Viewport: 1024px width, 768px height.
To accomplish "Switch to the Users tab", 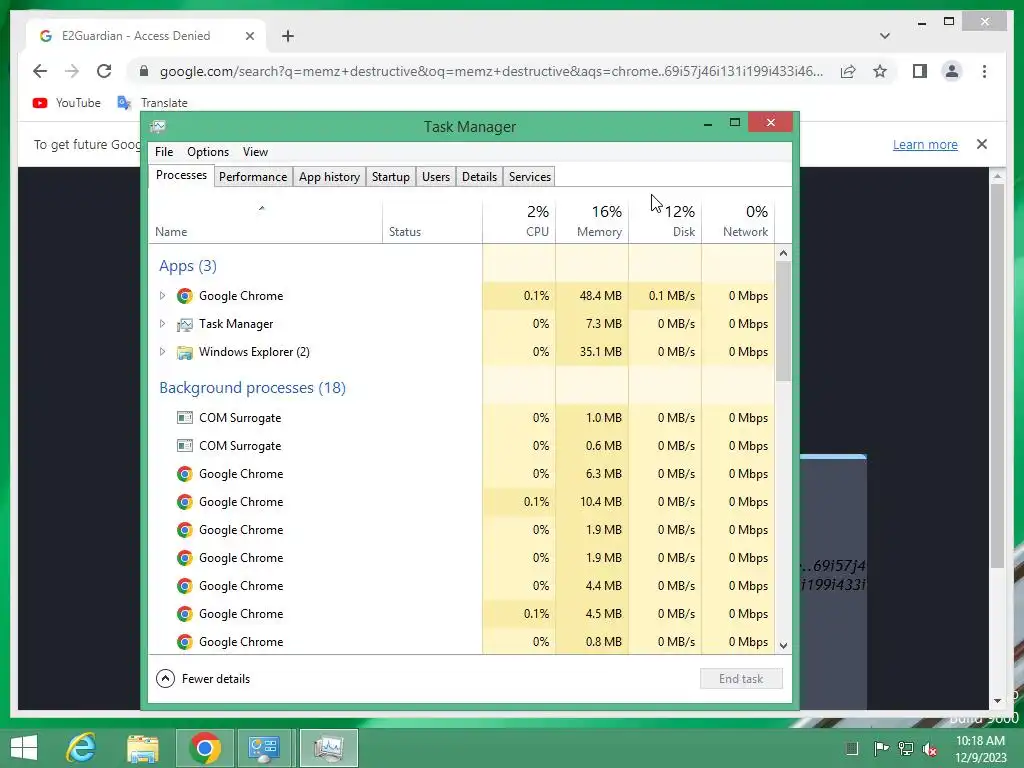I will pos(436,176).
